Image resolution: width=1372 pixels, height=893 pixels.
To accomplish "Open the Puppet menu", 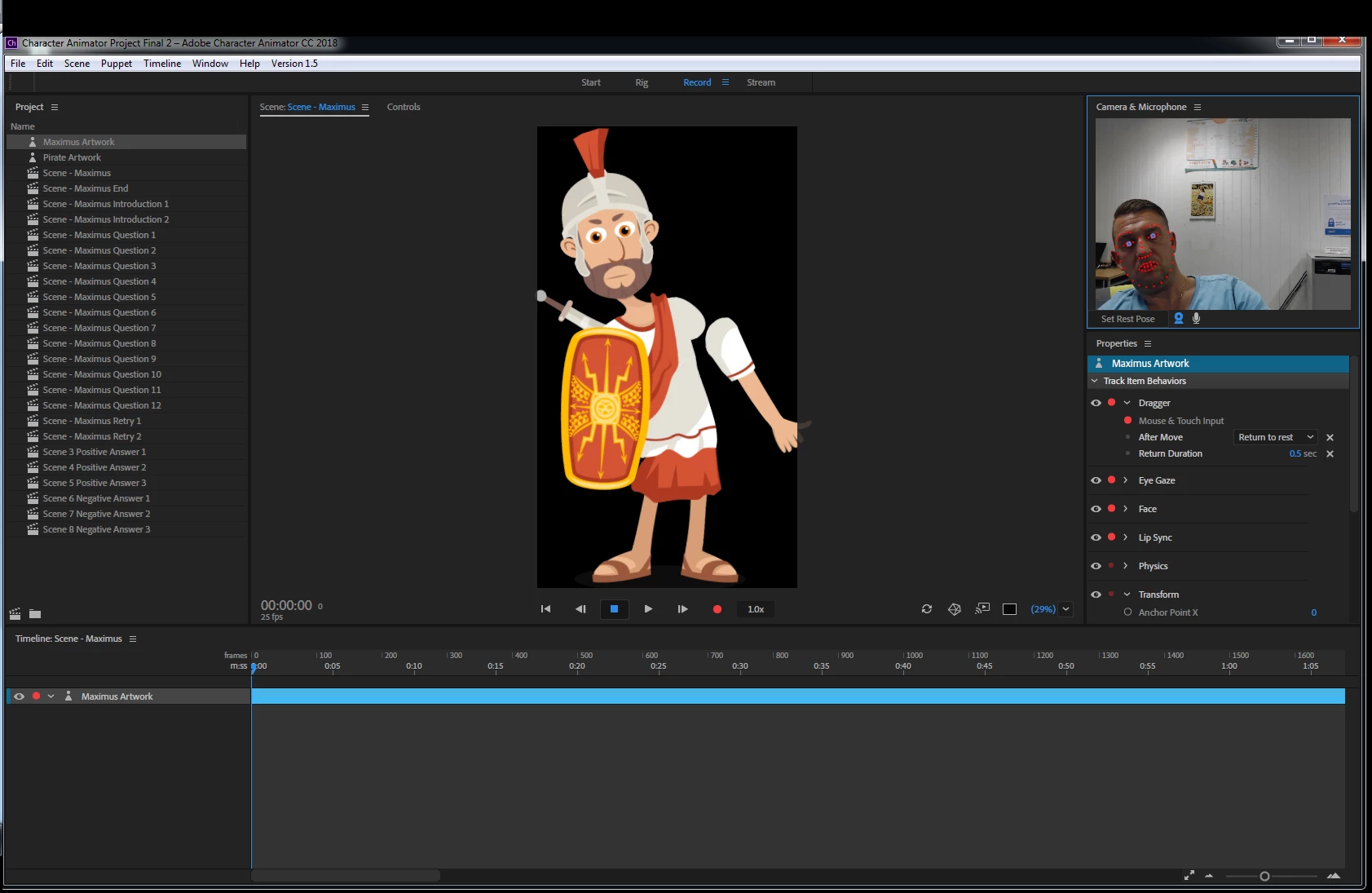I will (x=117, y=64).
